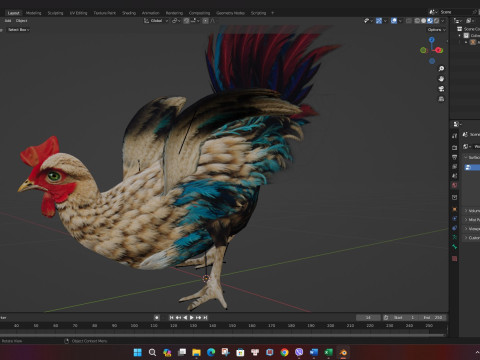Open the transform pivot point dropdown
This screenshot has width=480, height=360.
(176, 21)
